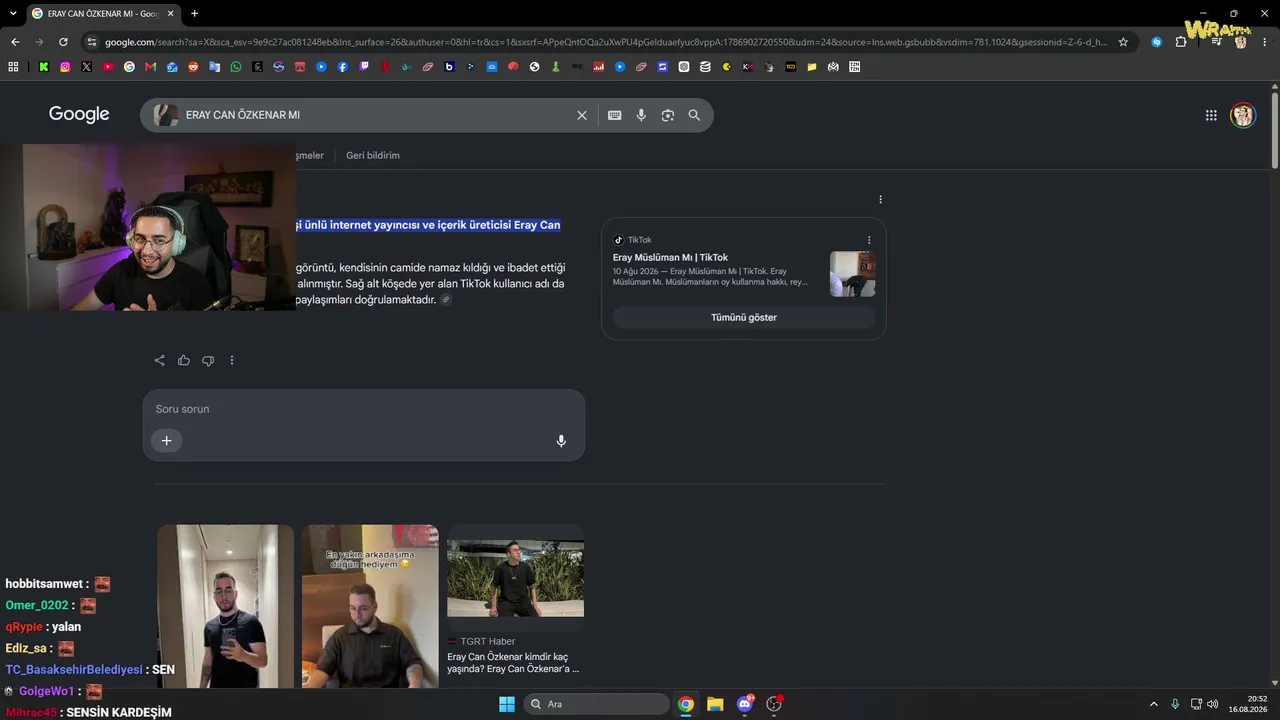Give a thumbs down to the answer
The height and width of the screenshot is (720, 1280).
coord(208,360)
